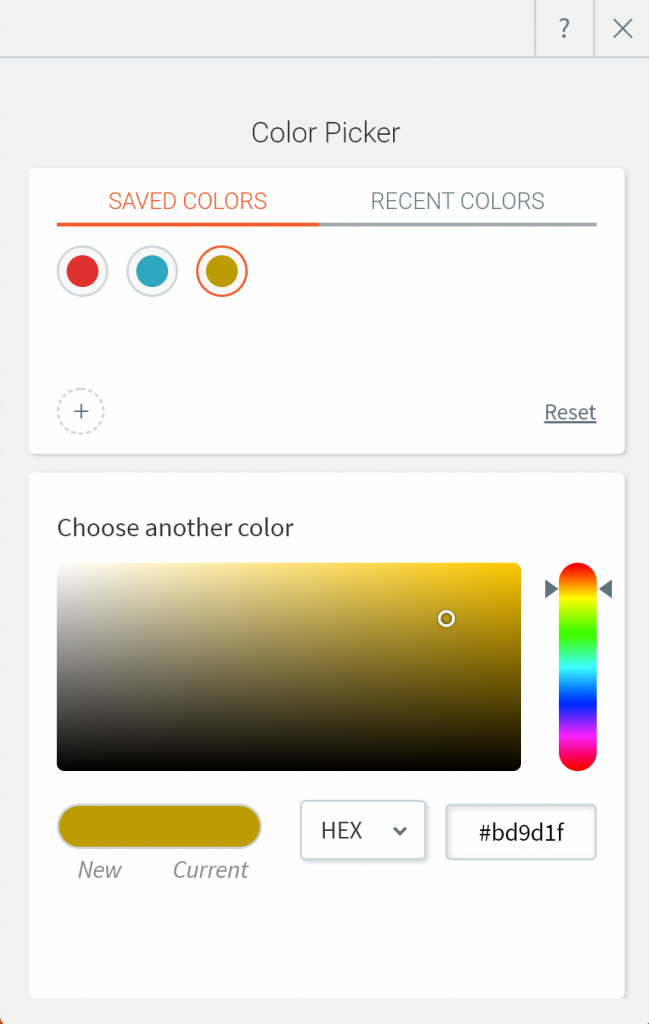Click the plus icon to save a color
The image size is (649, 1024).
pos(80,411)
